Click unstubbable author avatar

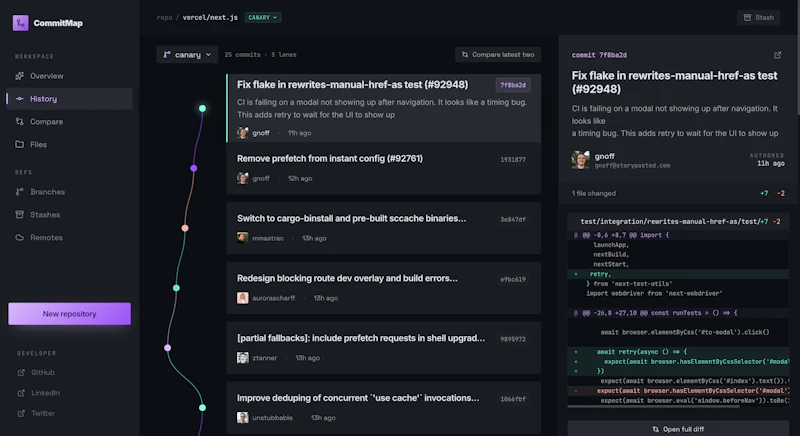tap(243, 418)
